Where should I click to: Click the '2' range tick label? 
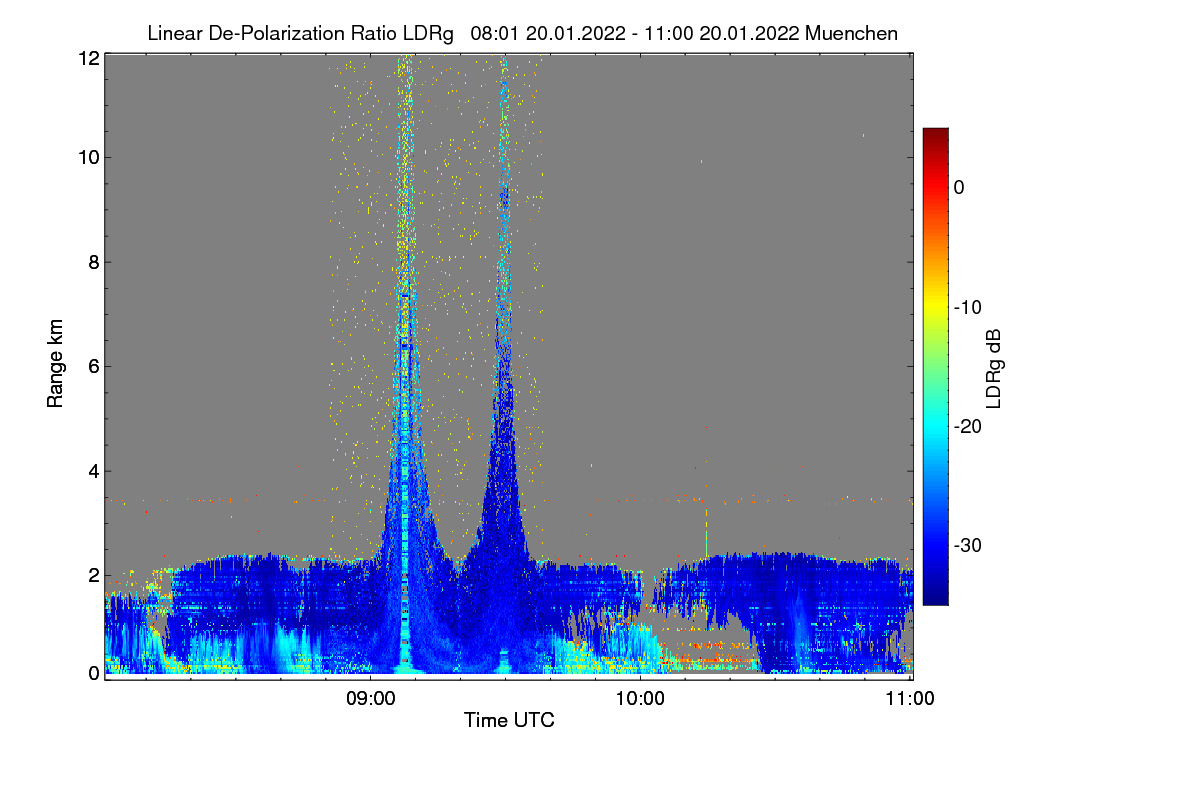pos(93,575)
